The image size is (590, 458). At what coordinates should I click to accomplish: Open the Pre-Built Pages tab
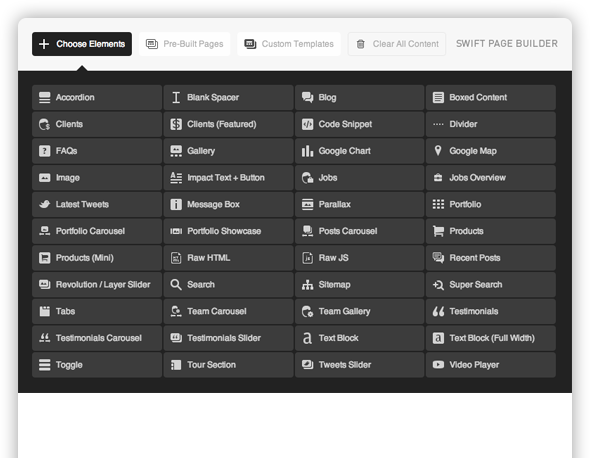pyautogui.click(x=184, y=44)
